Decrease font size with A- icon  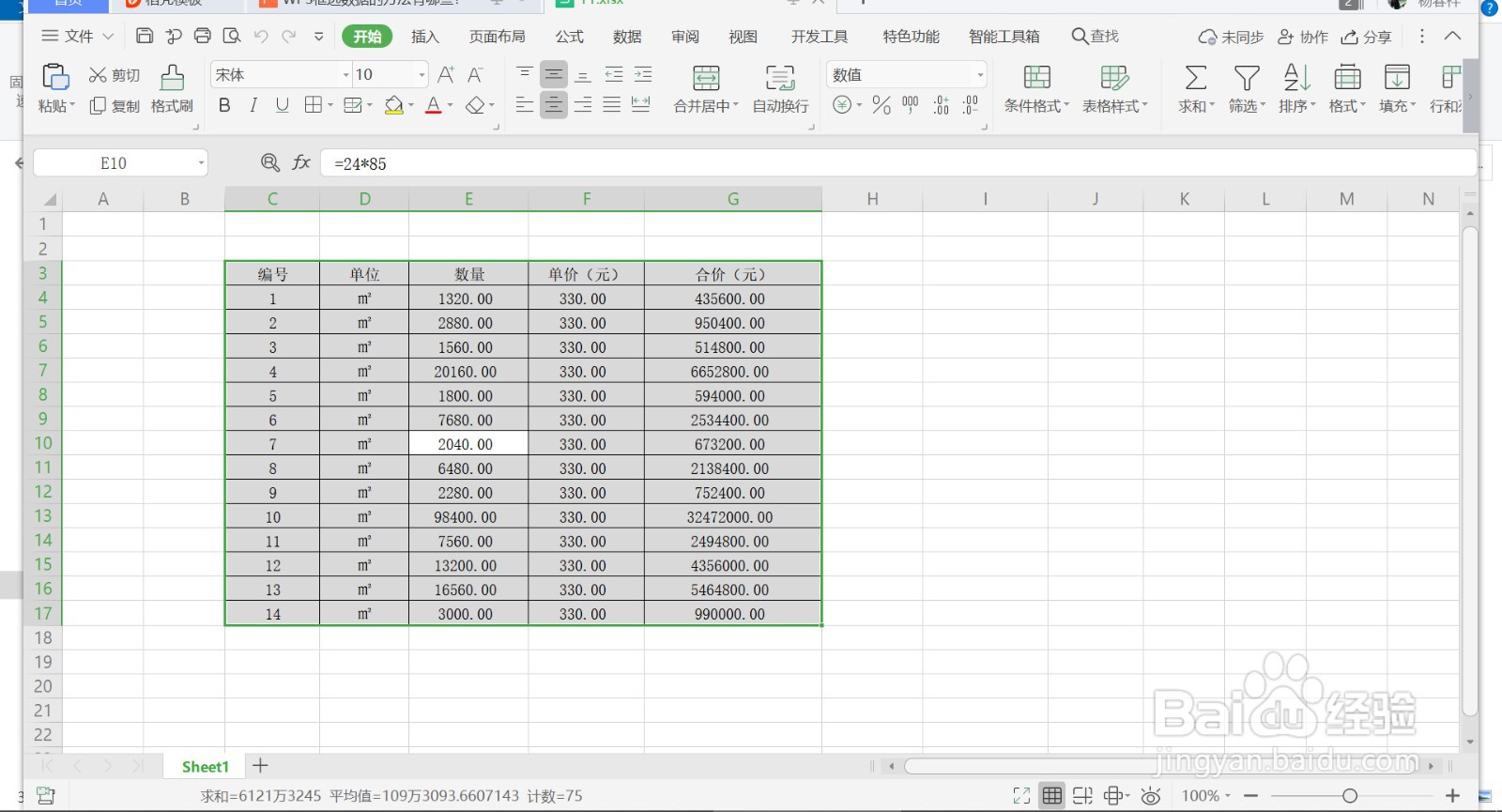pos(476,74)
